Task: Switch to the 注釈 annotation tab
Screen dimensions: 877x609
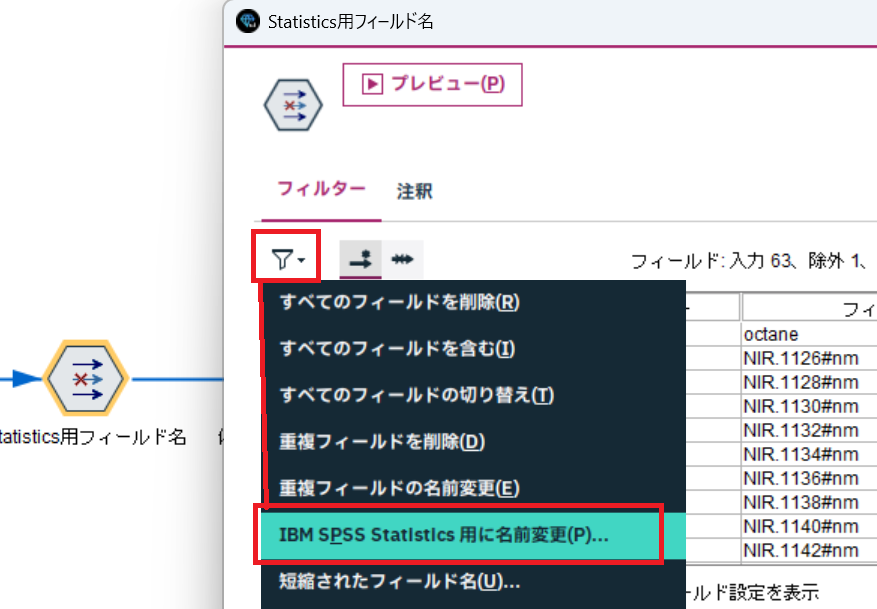Action: pos(414,191)
